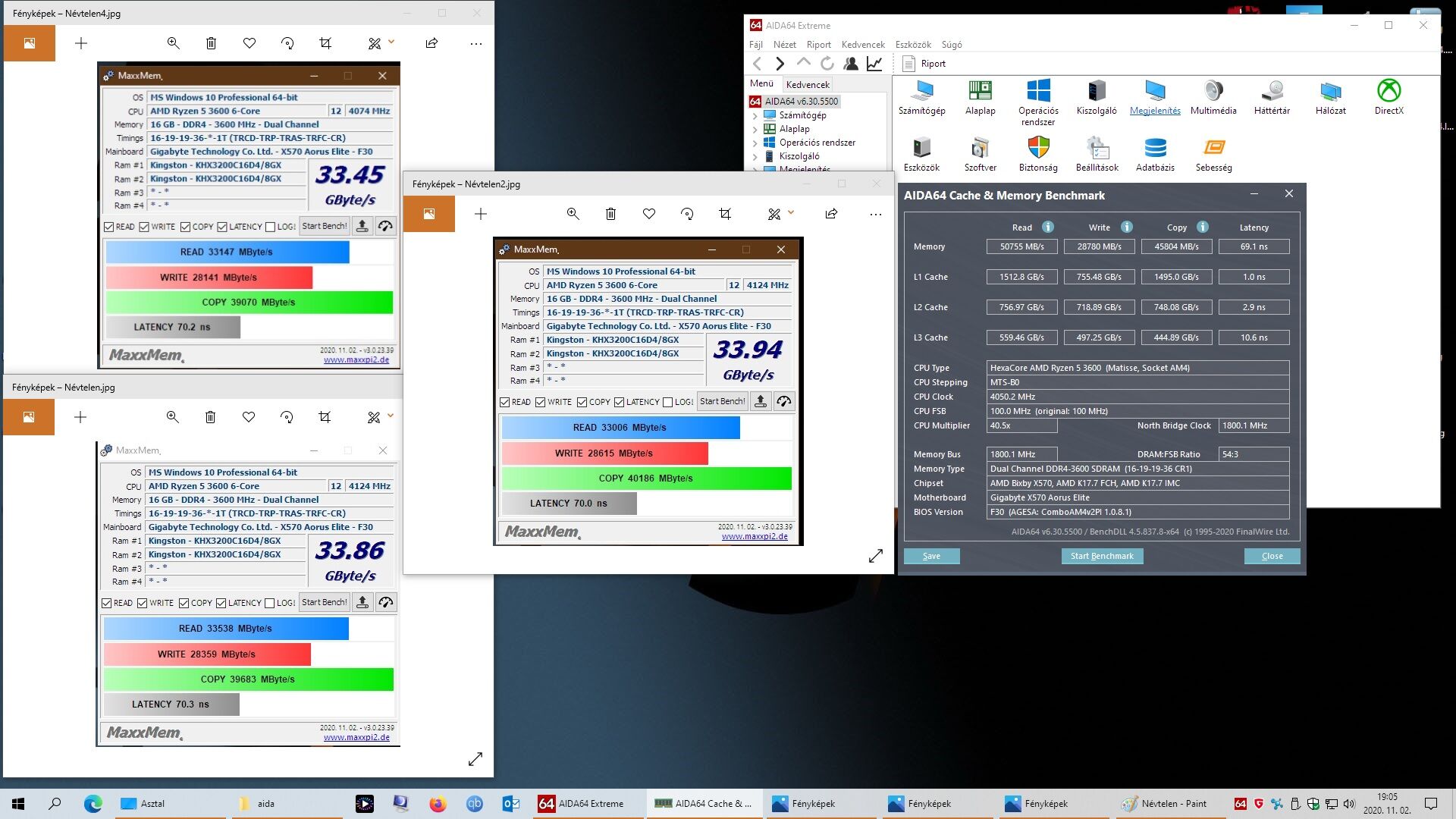Open the Kedvencek menu
The width and height of the screenshot is (1456, 819).
tap(863, 45)
